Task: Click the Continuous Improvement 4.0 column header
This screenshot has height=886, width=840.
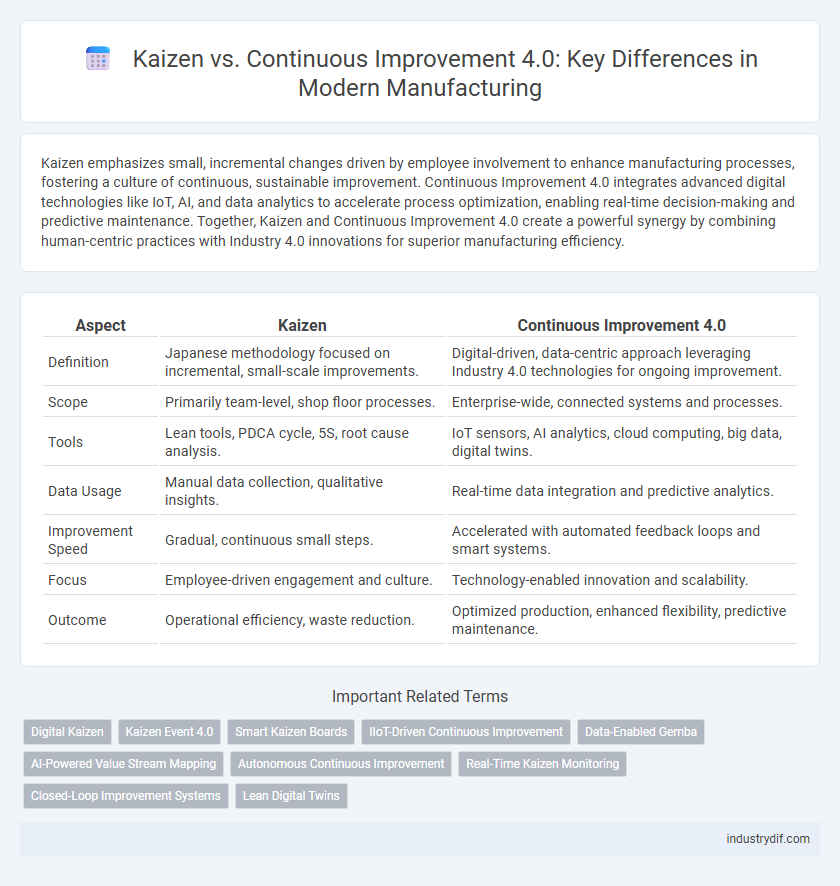Action: pos(621,325)
